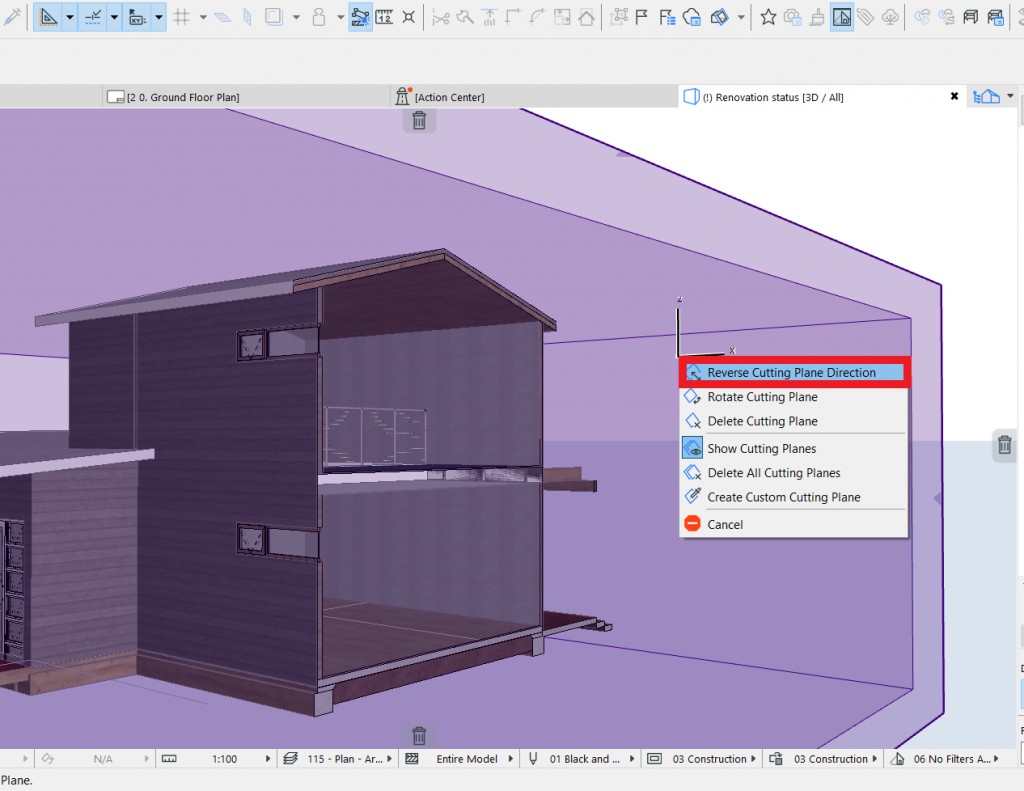Open the Grid Snap dropdown arrow
The width and height of the screenshot is (1024, 791).
coord(203,18)
